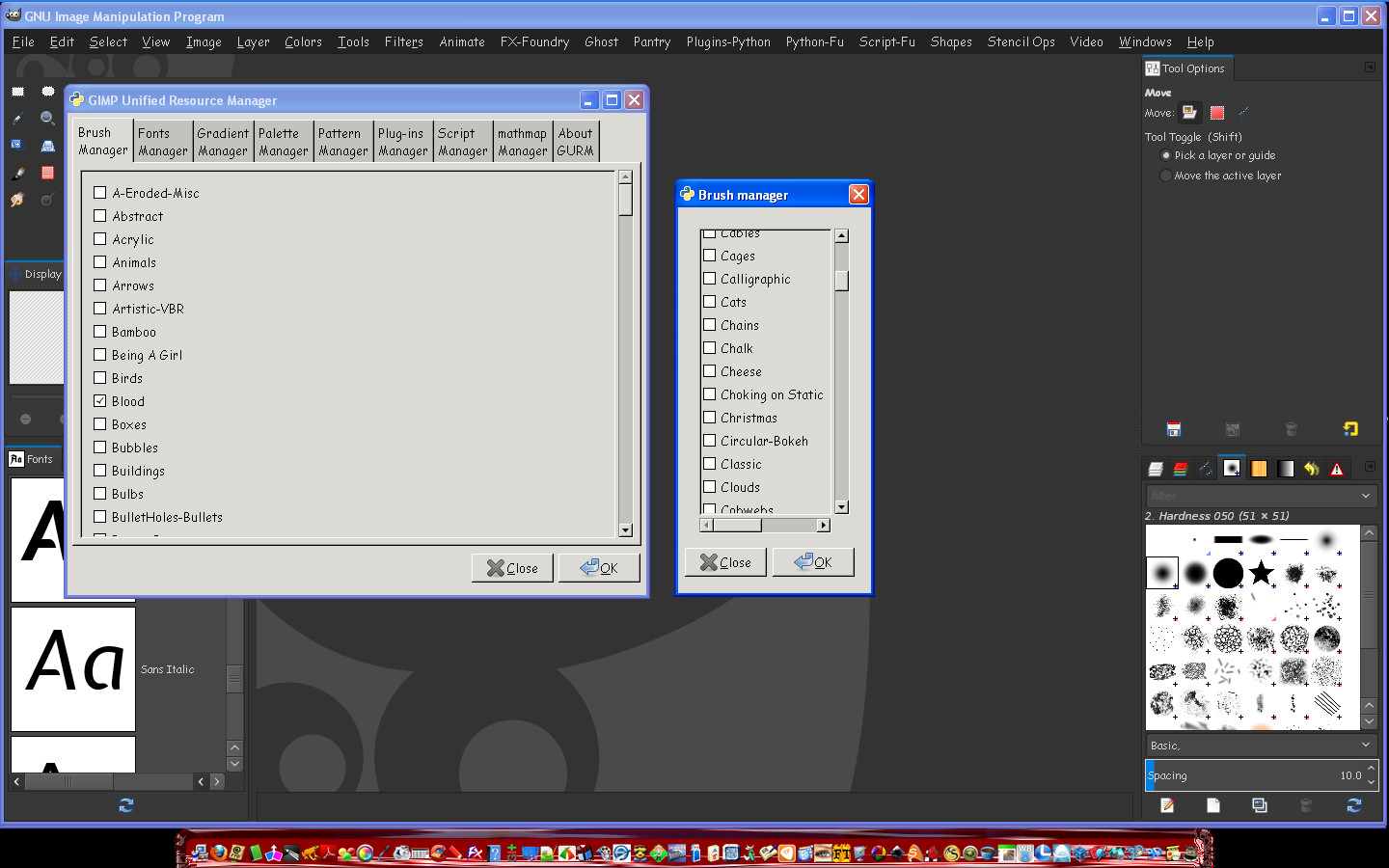Confirm the Brush manager dialog with OK

click(813, 562)
